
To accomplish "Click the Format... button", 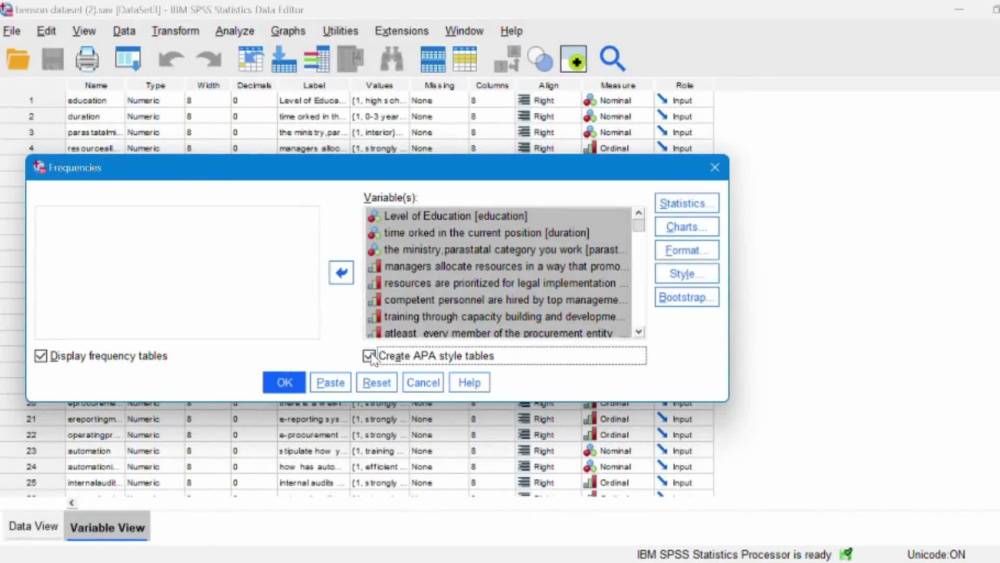I will click(686, 251).
